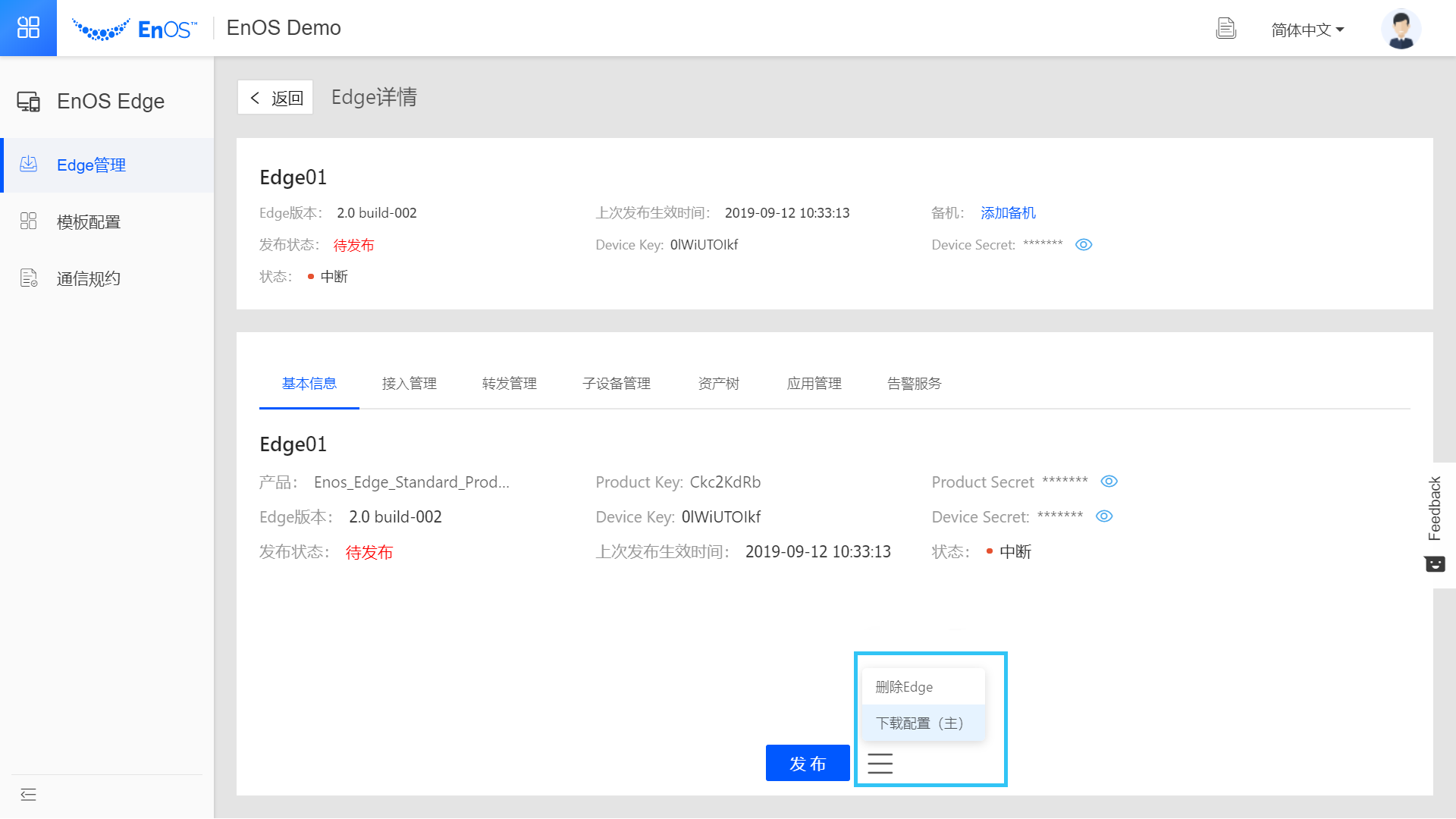The height and width of the screenshot is (819, 1456).
Task: Click the Edge管理 inbox icon
Action: point(28,165)
